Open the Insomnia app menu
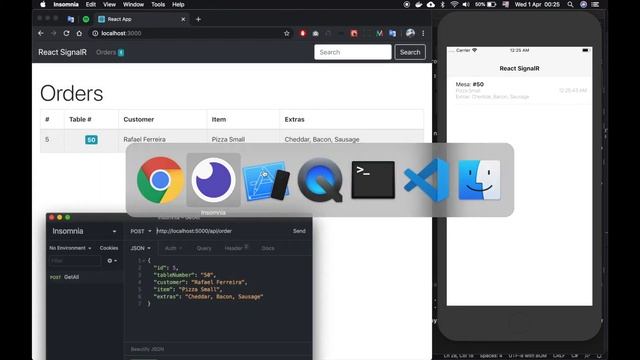640x360 pixels. (x=66, y=4)
